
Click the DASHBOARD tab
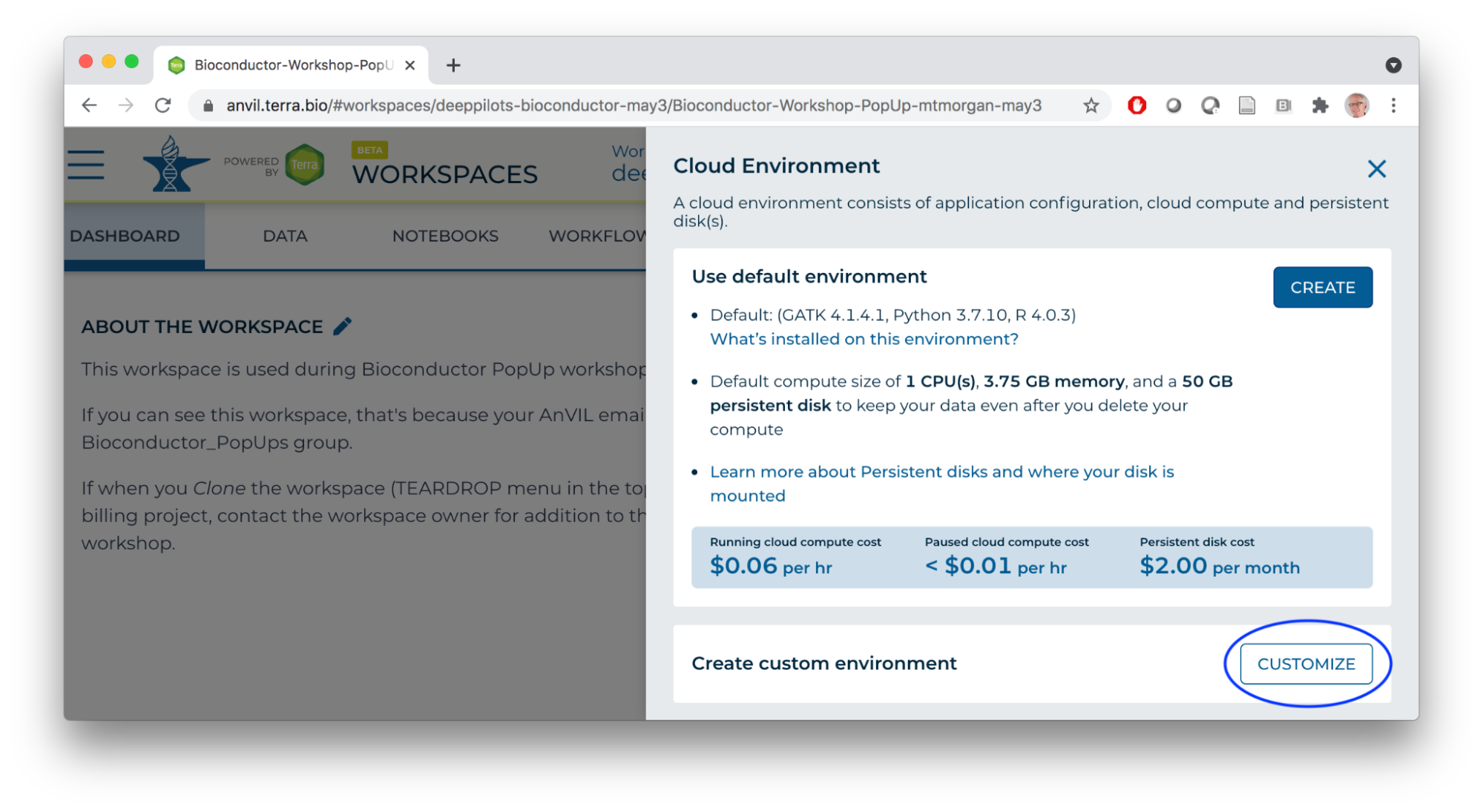click(x=124, y=237)
